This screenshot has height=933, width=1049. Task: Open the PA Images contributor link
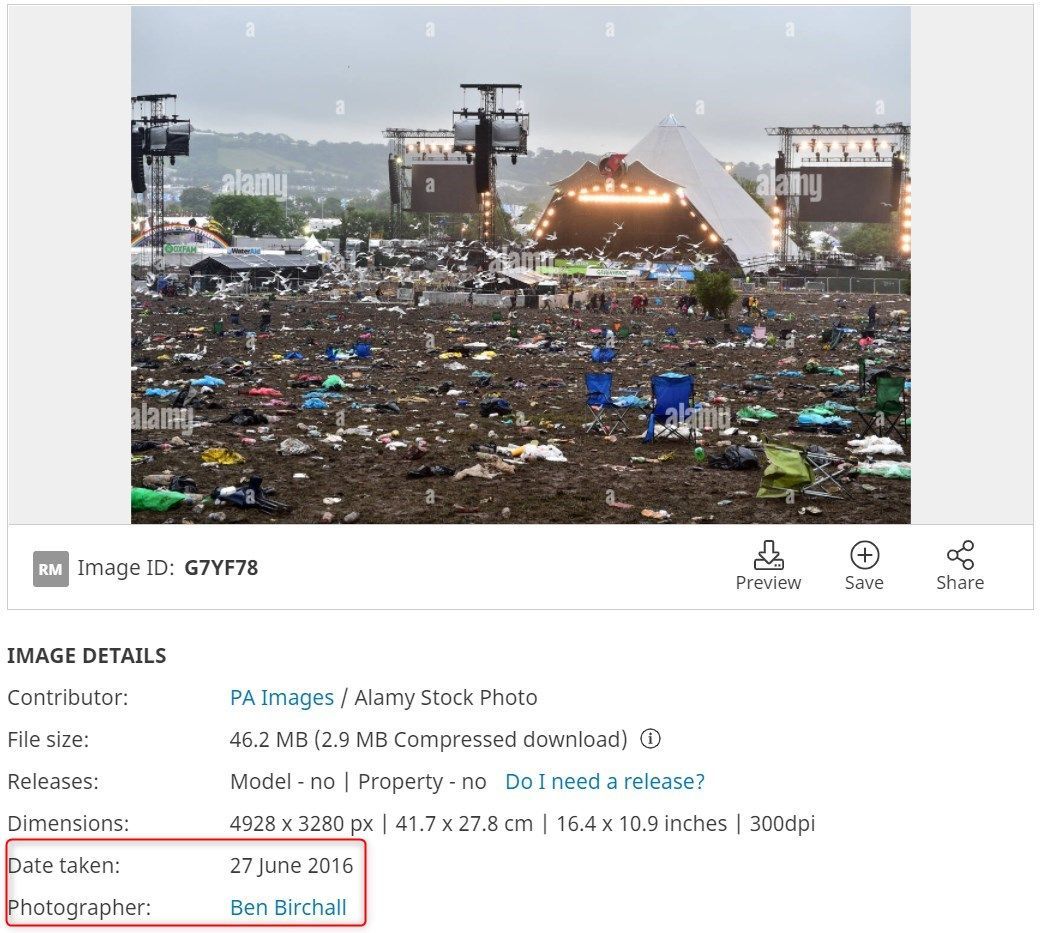point(281,697)
